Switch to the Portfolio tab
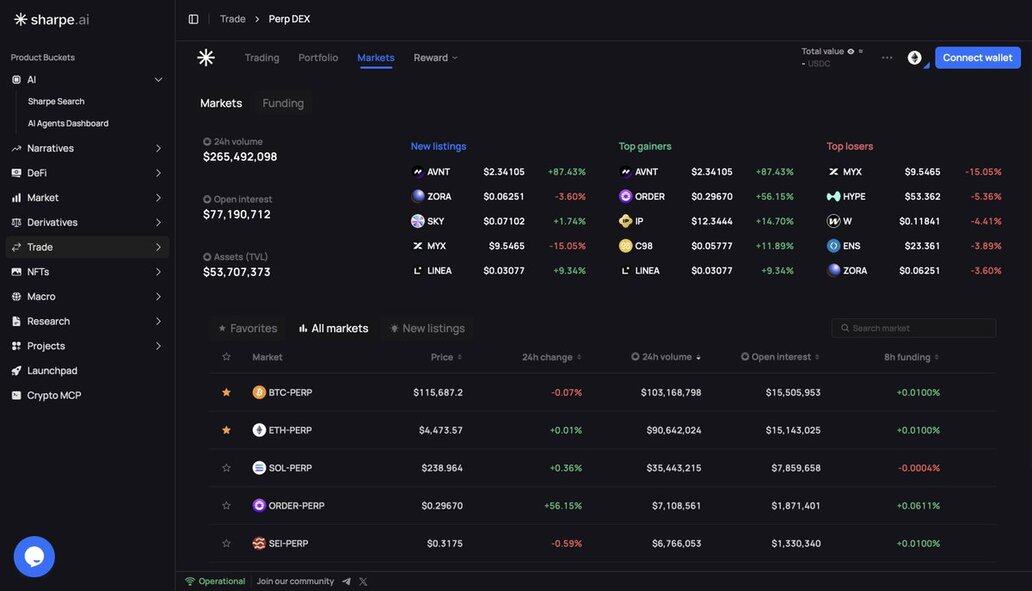This screenshot has height=591, width=1032. 318,58
